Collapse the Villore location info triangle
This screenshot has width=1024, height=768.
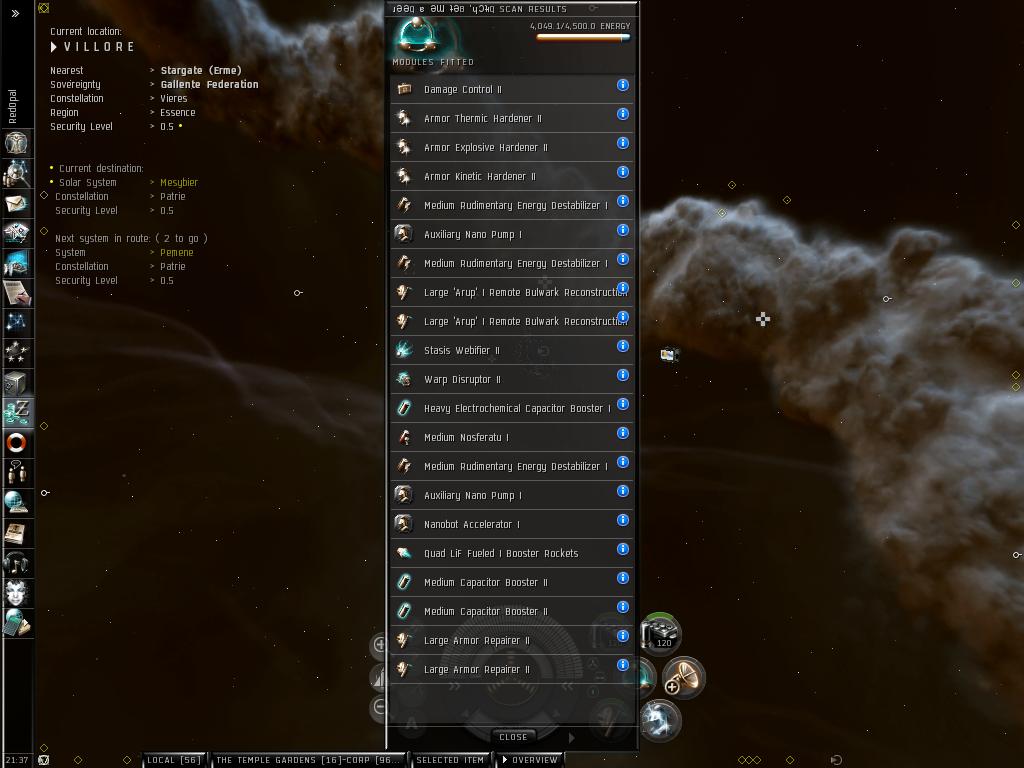(54, 47)
